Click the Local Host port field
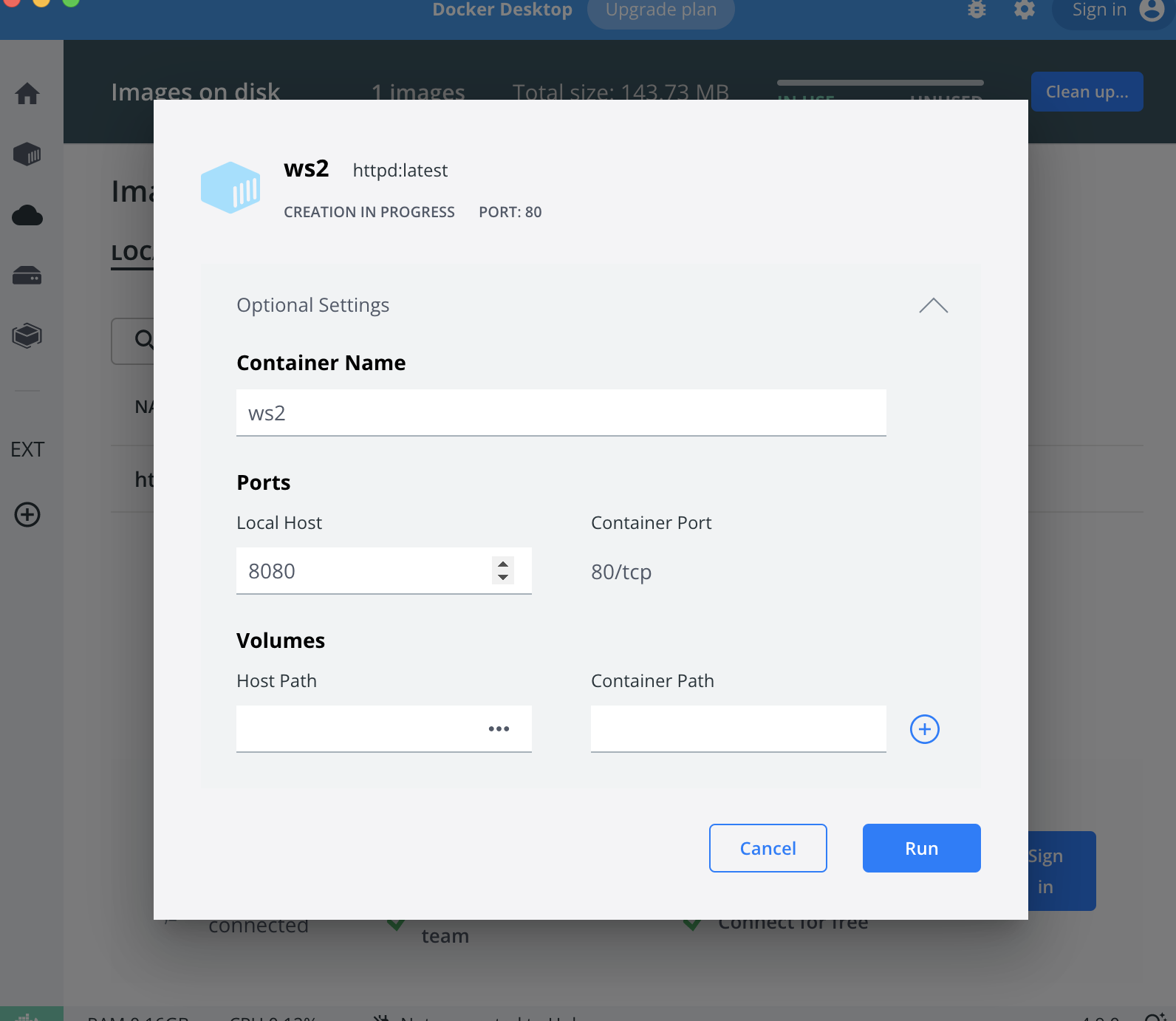 coord(384,571)
